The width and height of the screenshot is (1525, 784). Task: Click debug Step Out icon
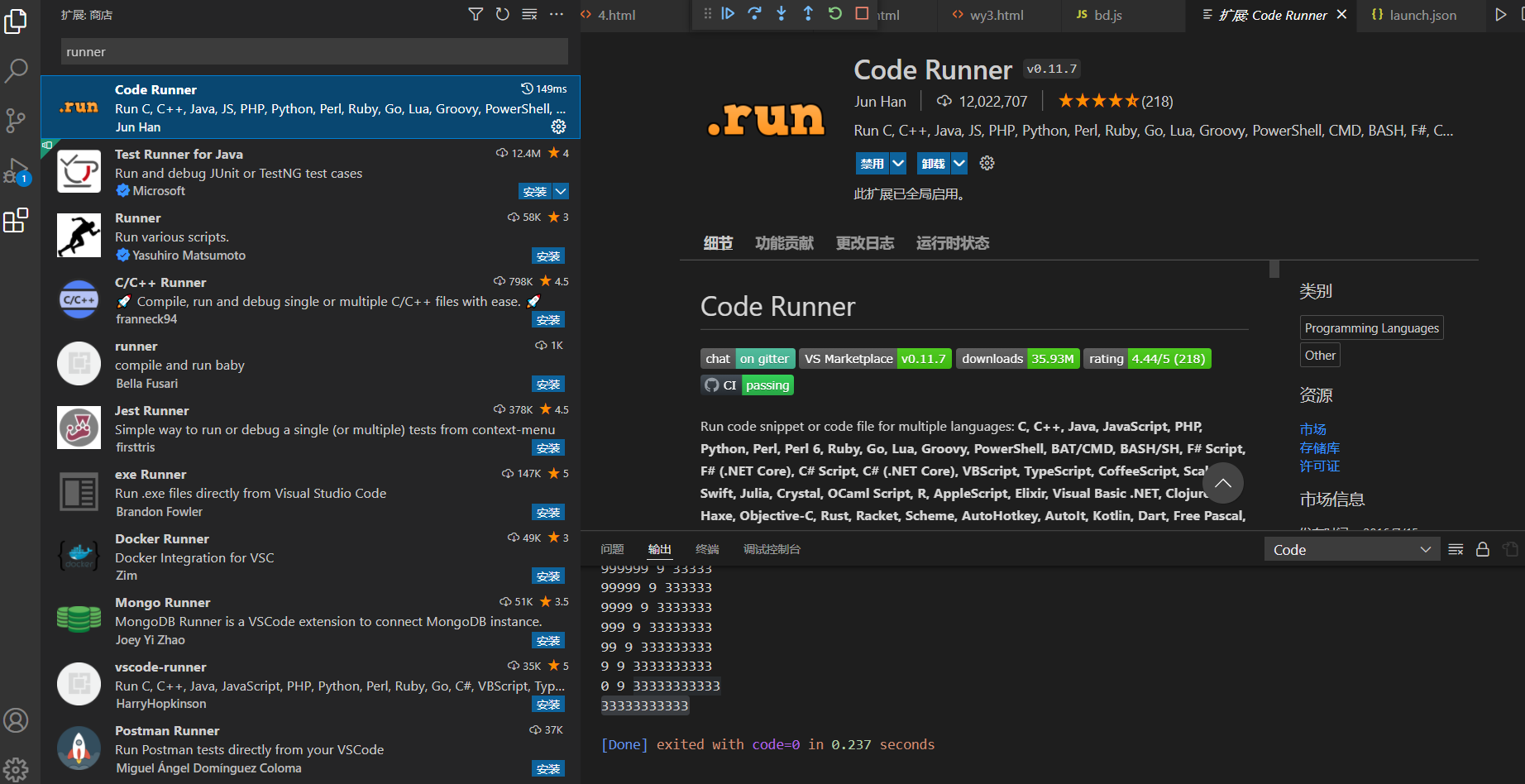tap(808, 13)
